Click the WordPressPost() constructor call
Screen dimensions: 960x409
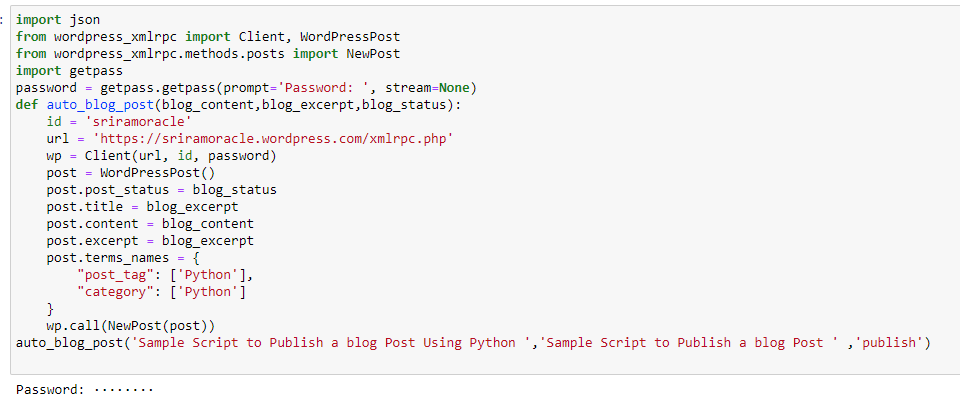[164, 173]
